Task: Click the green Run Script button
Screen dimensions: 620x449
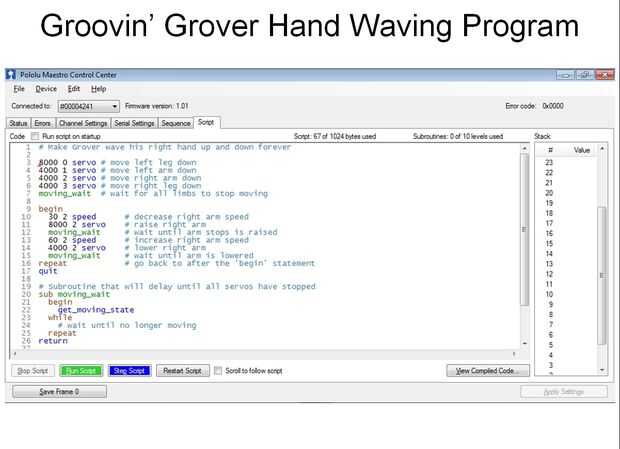Action: 81,371
